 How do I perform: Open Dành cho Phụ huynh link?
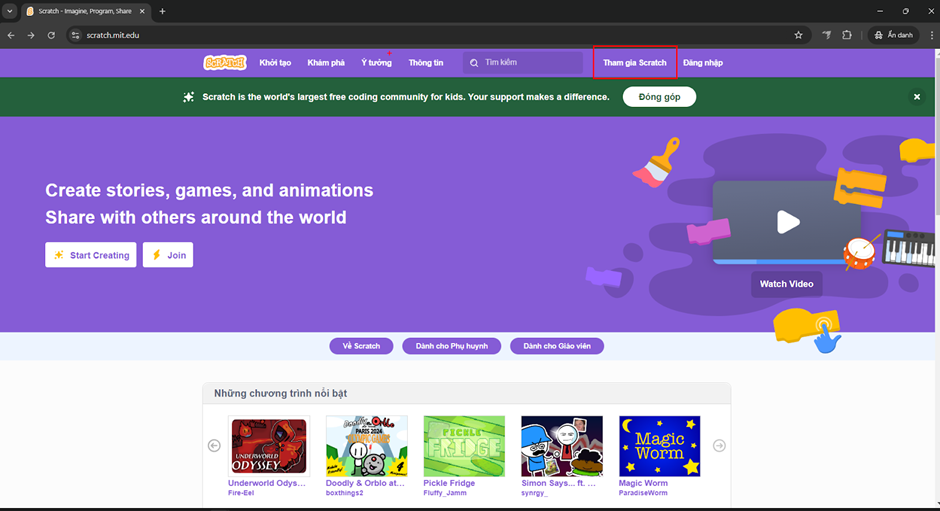pos(451,346)
